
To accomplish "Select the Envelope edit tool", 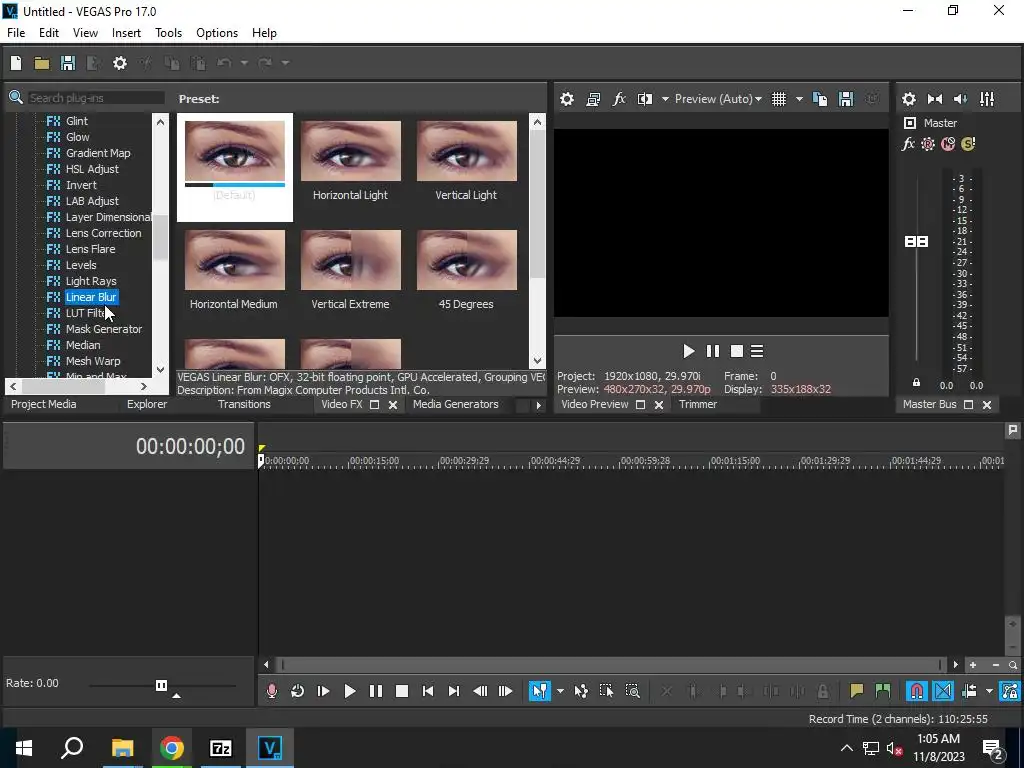I will tap(581, 691).
